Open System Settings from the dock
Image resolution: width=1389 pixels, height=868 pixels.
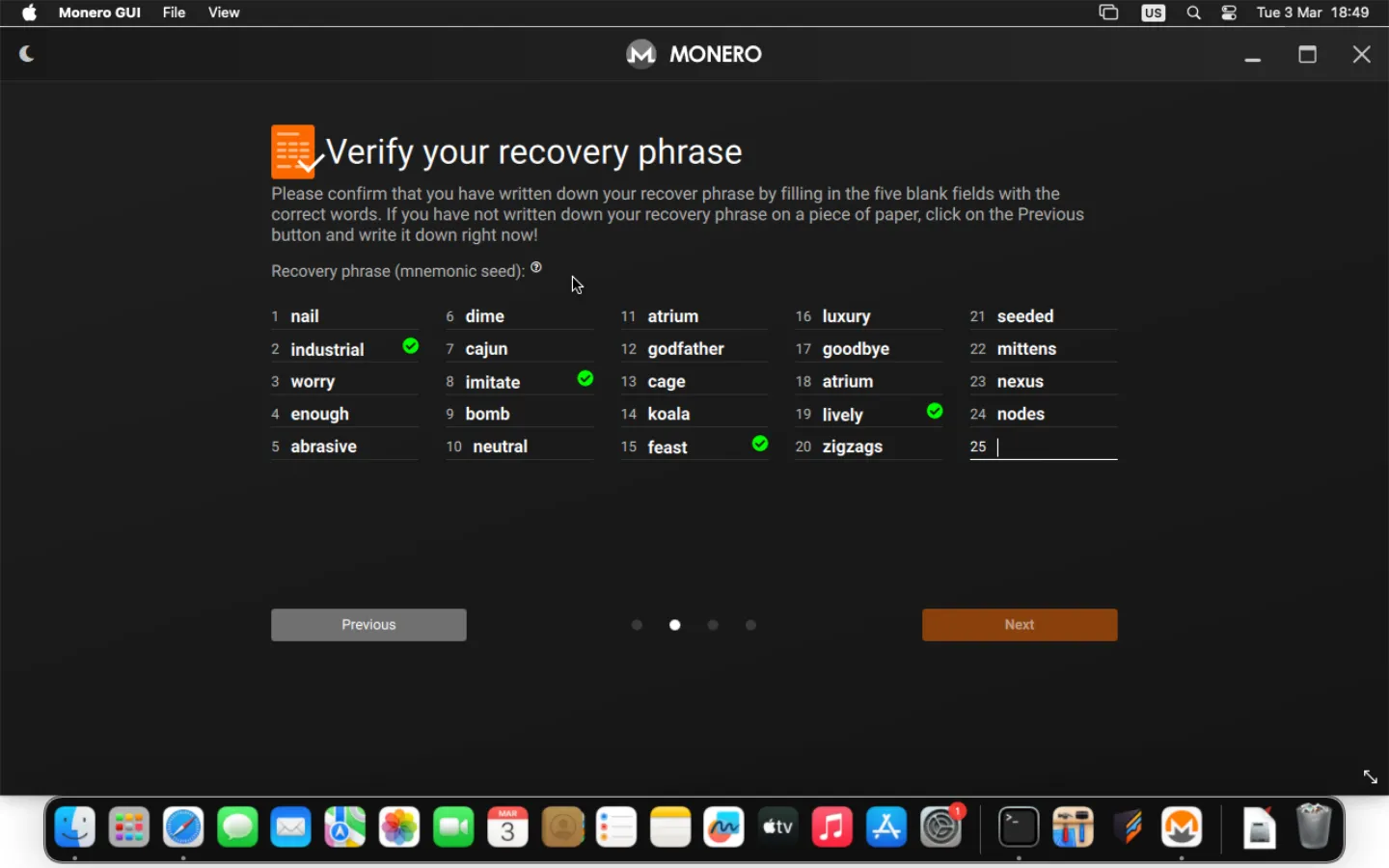941,827
